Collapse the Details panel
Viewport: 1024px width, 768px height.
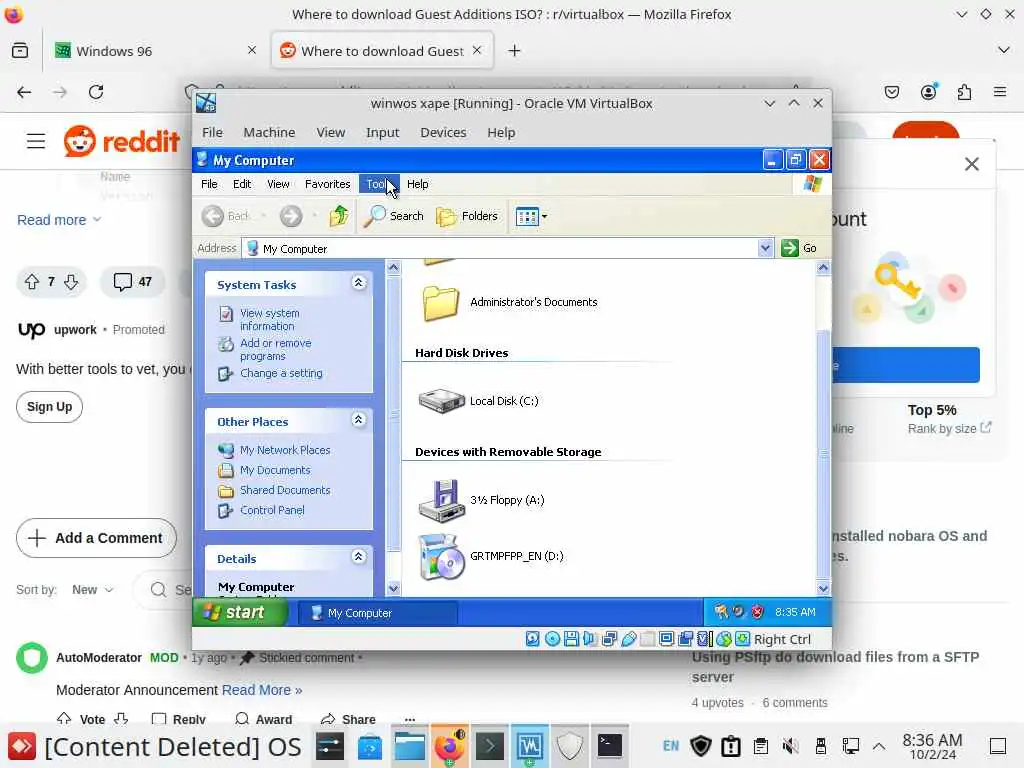tap(359, 556)
